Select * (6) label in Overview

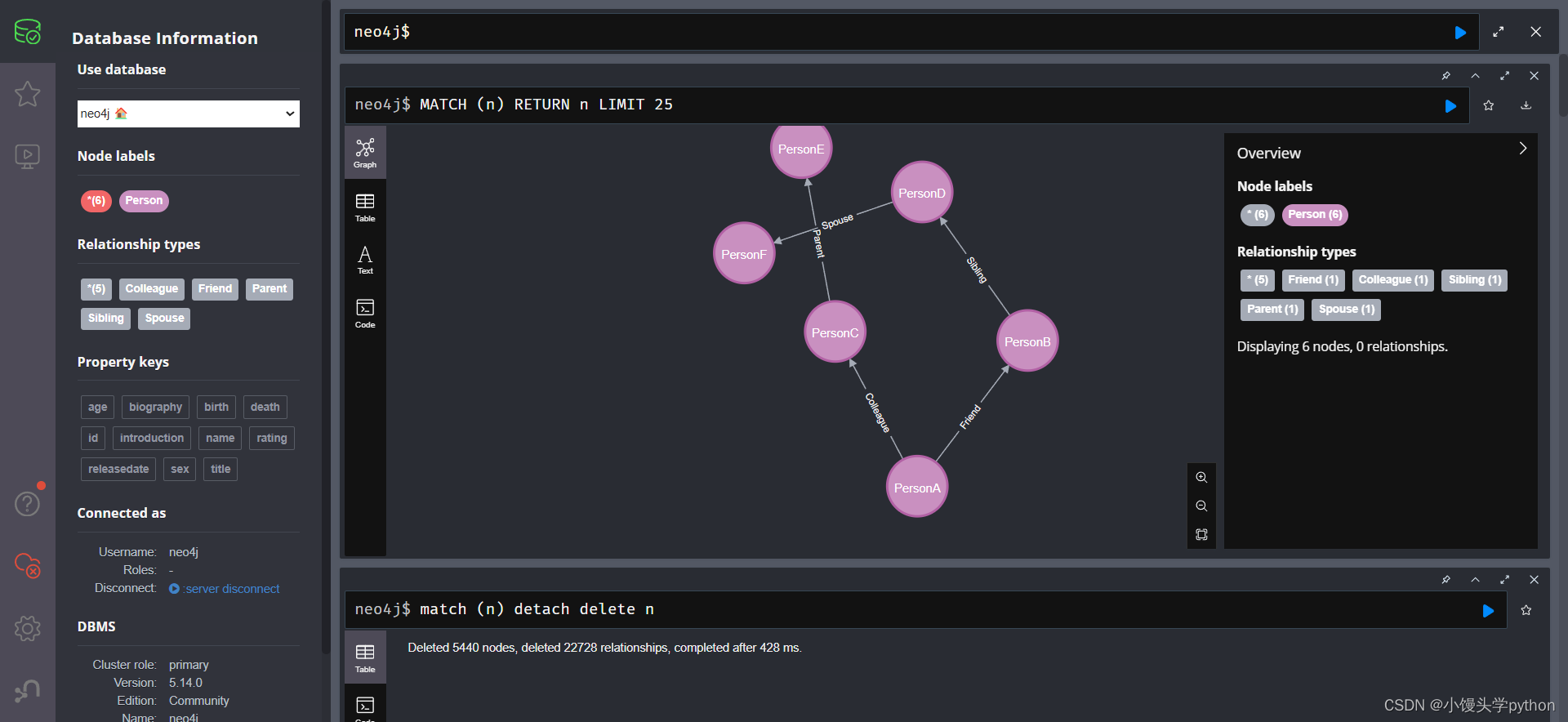(1258, 215)
